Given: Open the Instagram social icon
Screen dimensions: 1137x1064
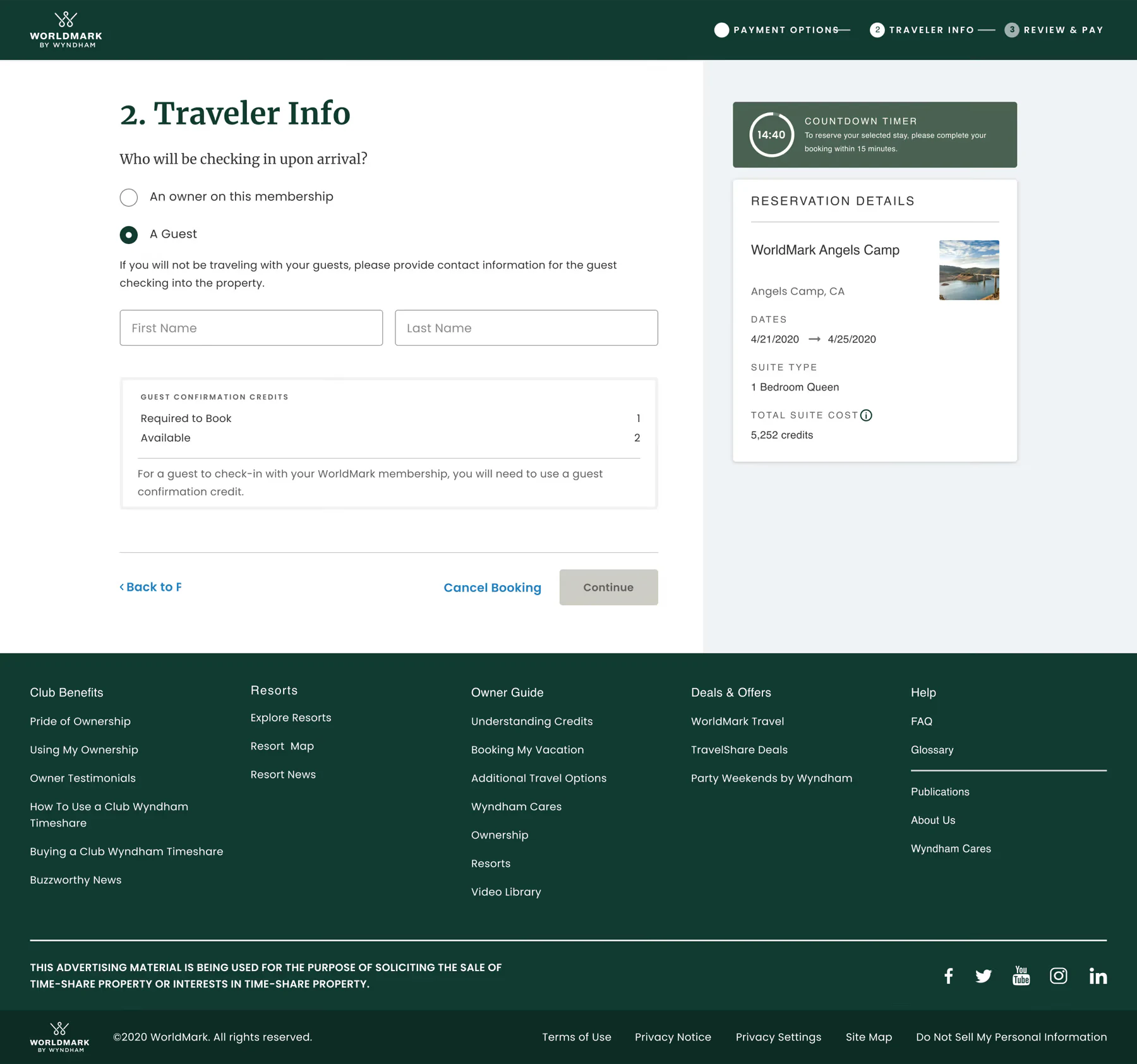Looking at the screenshot, I should [x=1059, y=976].
